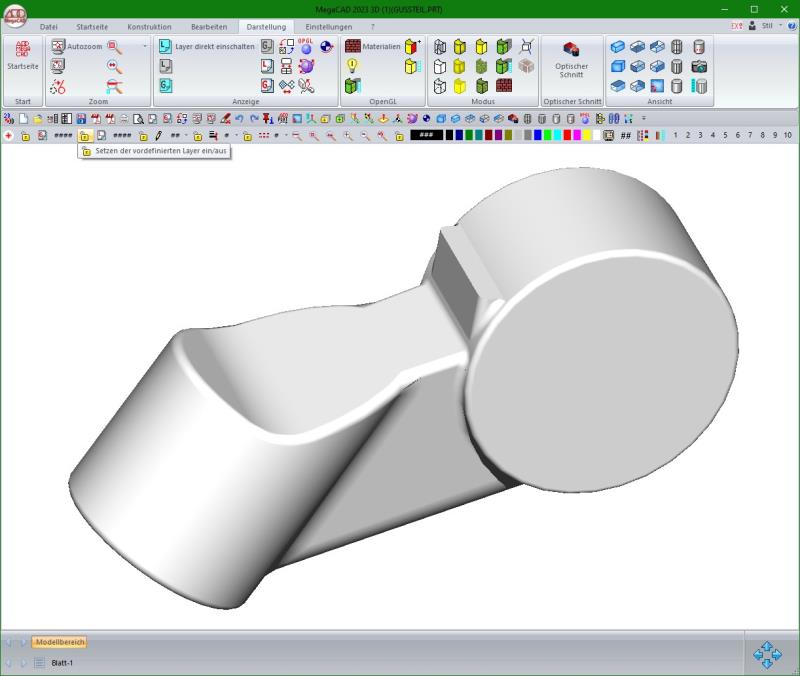The width and height of the screenshot is (800, 676).
Task: Select the Modellbereich tab
Action: 59,642
